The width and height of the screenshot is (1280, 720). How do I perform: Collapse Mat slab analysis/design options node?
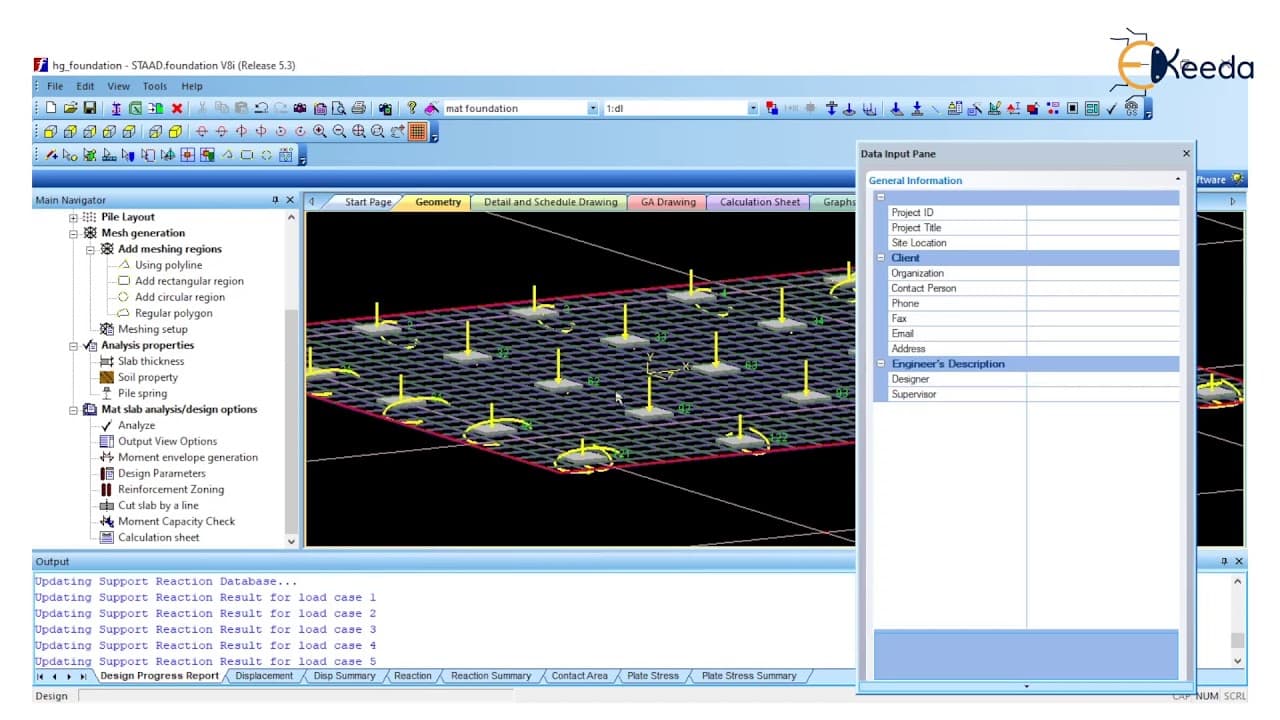(73, 409)
